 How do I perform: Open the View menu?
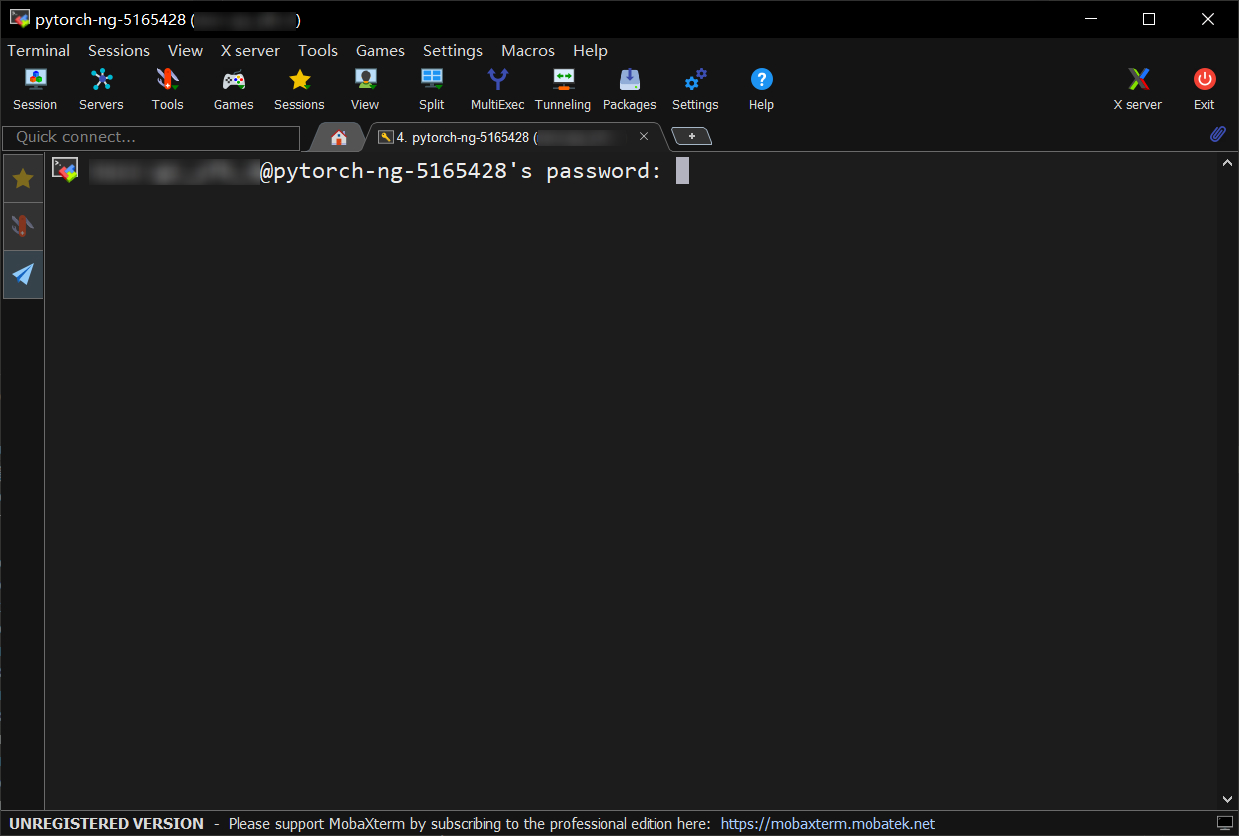click(x=185, y=50)
